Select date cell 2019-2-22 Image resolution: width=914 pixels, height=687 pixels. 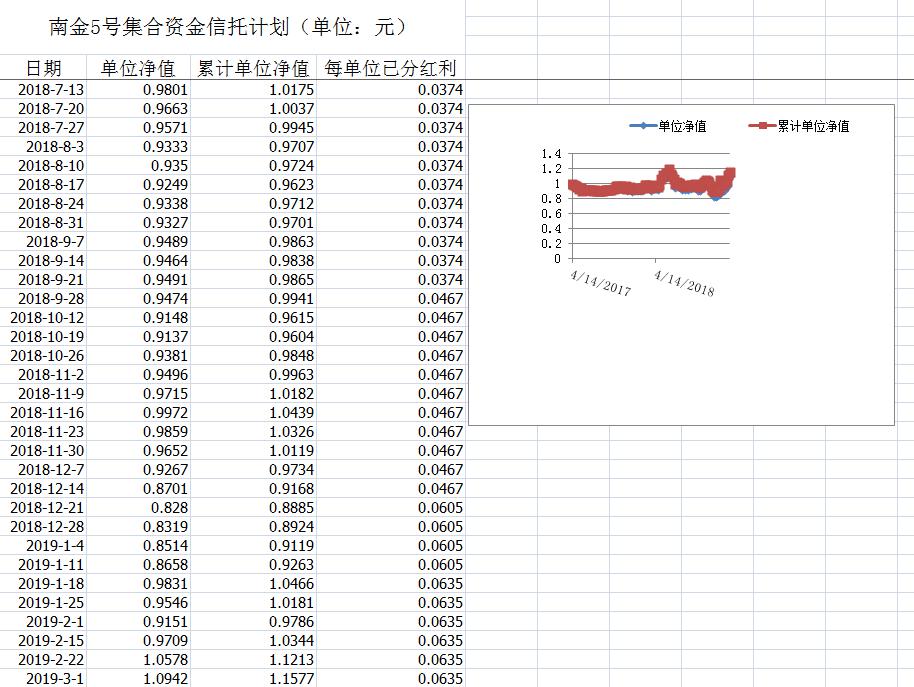point(43,660)
